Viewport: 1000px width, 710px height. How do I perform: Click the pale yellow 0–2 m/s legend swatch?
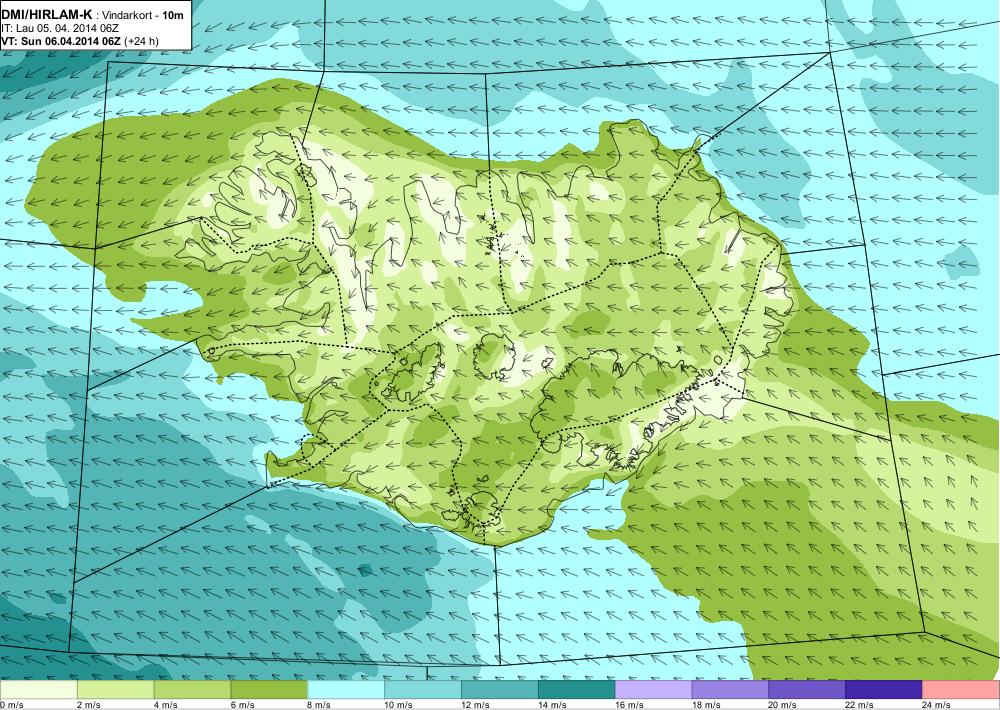pyautogui.click(x=38, y=690)
